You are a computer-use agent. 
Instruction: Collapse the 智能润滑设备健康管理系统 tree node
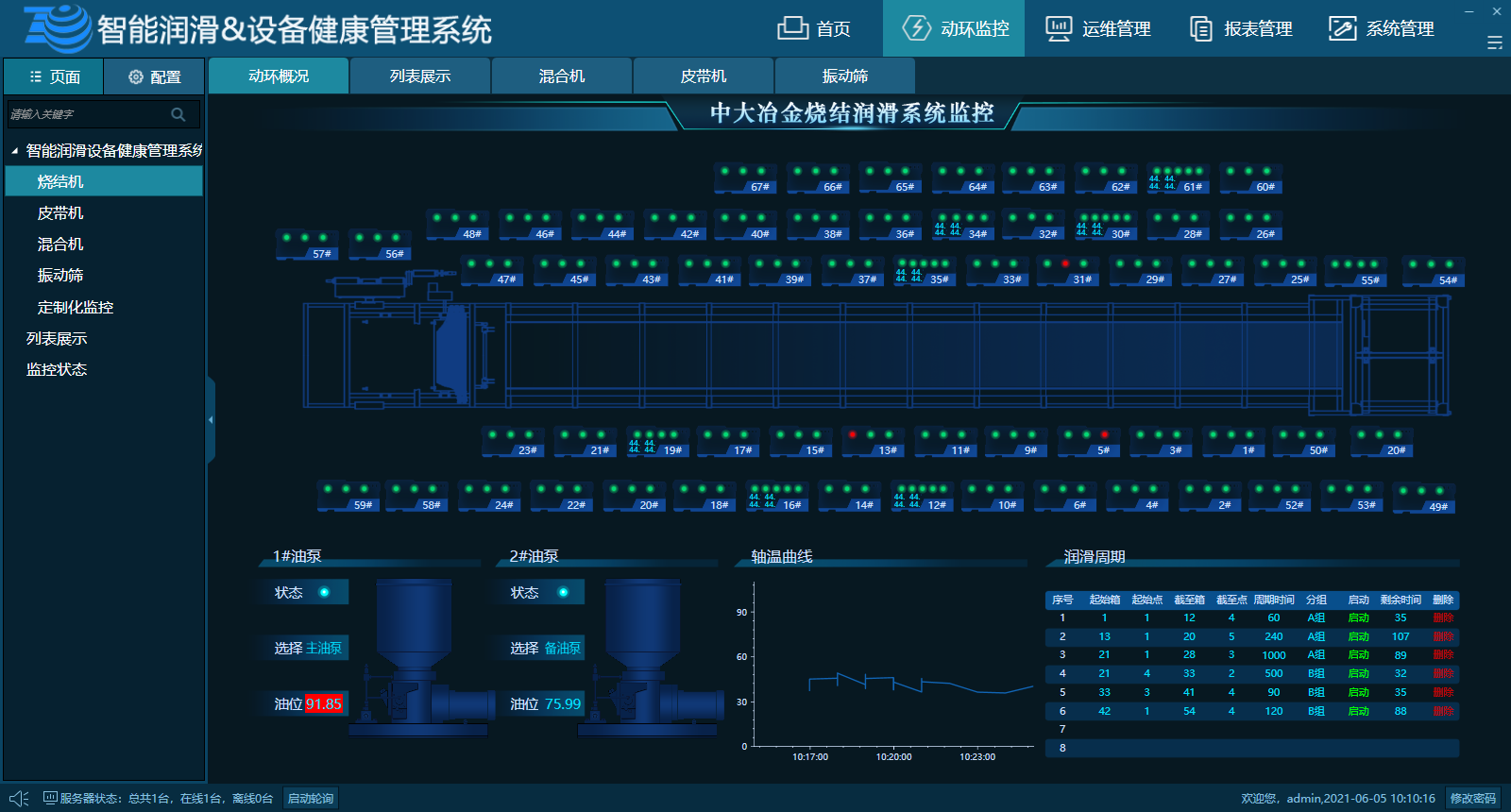(x=14, y=151)
